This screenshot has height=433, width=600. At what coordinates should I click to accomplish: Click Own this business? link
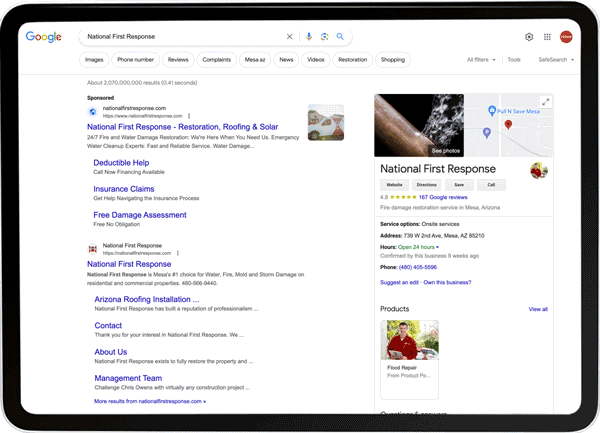coord(447,282)
